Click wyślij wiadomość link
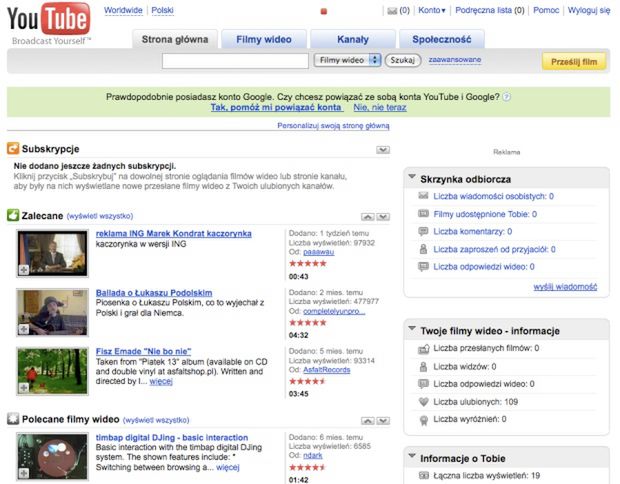Viewport: 620px width, 484px height. coord(565,287)
